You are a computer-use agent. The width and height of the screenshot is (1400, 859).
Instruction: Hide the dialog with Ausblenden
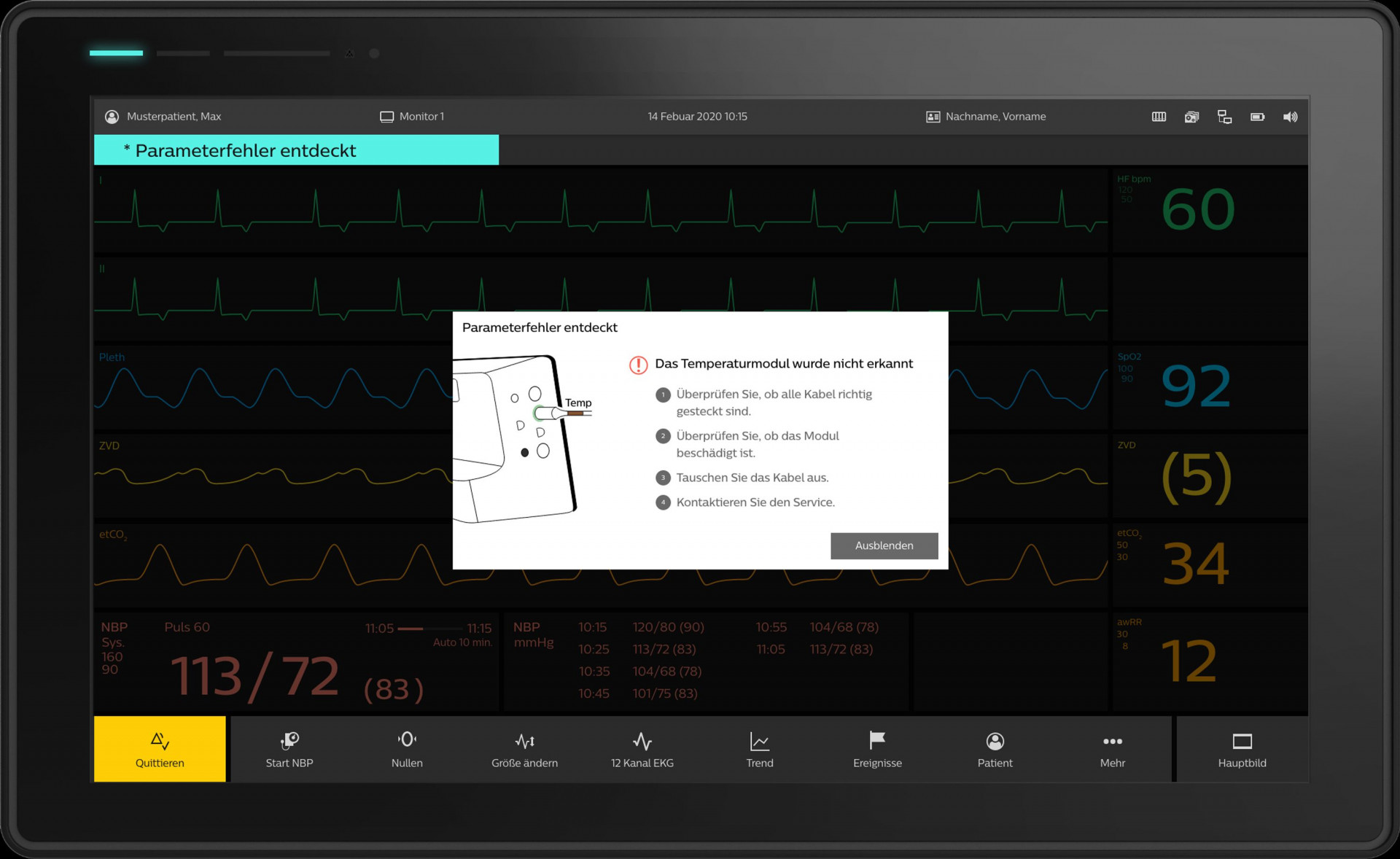pos(884,545)
